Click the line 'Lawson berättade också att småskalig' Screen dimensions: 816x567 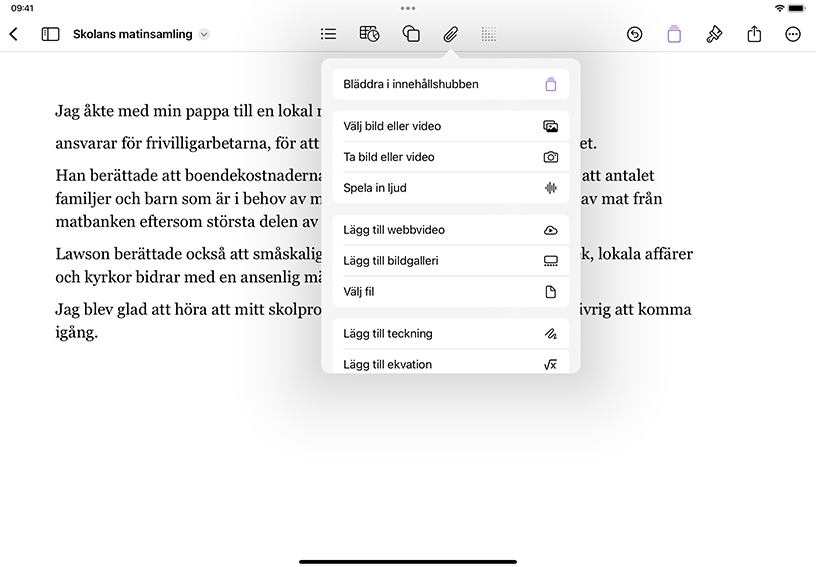188,254
